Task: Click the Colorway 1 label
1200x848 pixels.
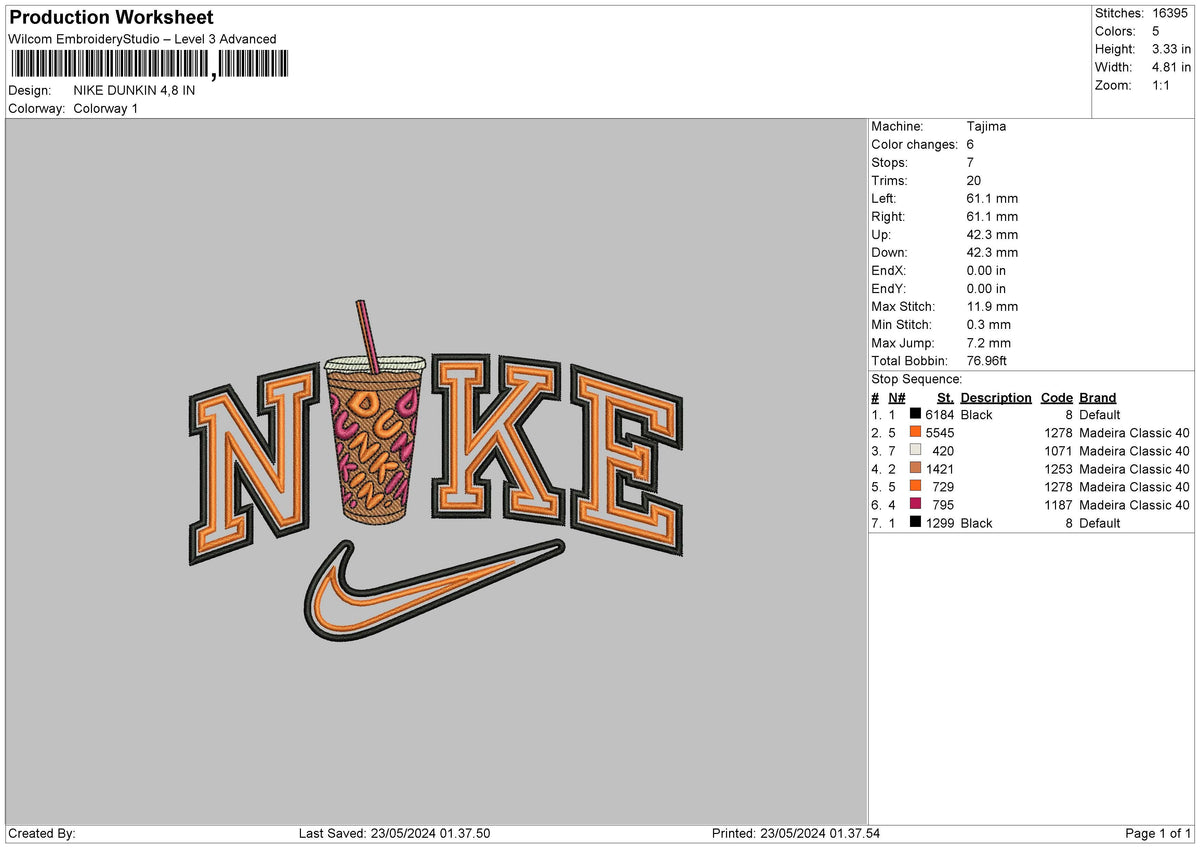Action: pos(108,108)
